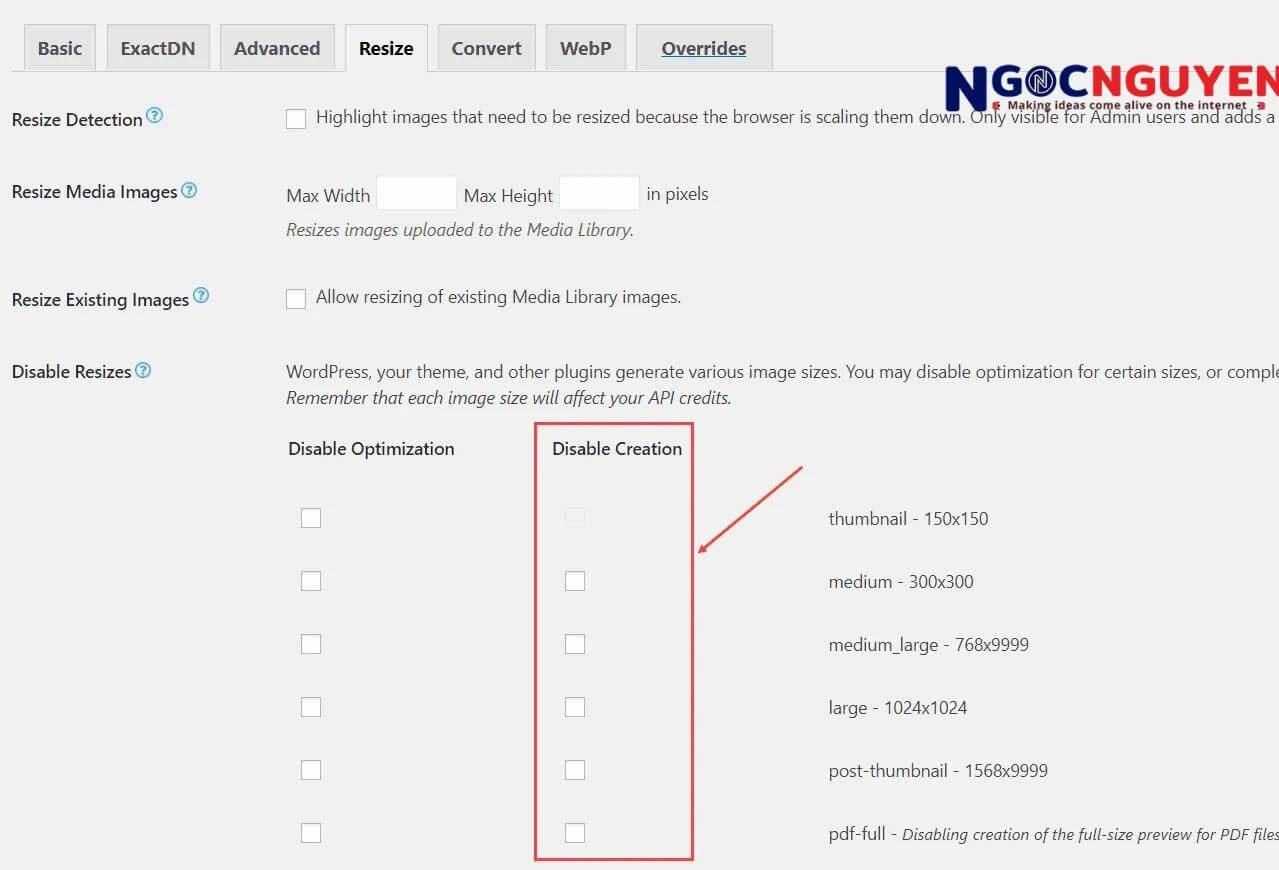
Task: Disable optimization for pdf-full size
Action: pyautogui.click(x=311, y=833)
